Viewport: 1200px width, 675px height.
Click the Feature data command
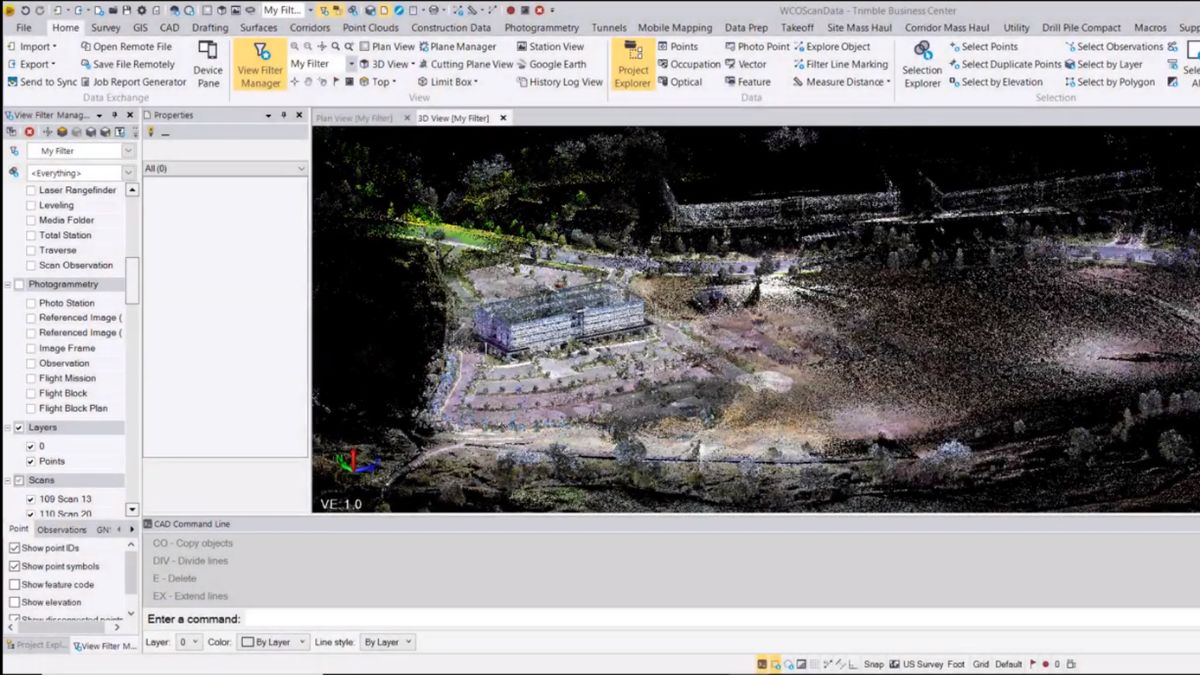[748, 82]
